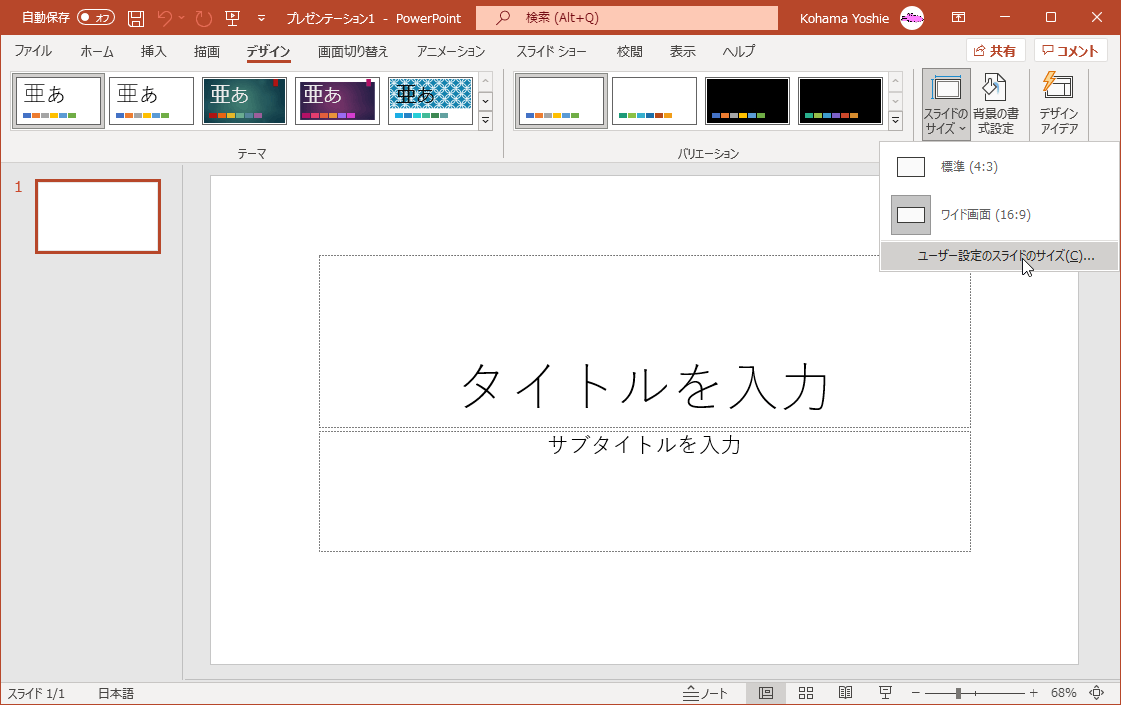Select the second black variation thumbnail
The image size is (1121, 705).
pos(840,101)
